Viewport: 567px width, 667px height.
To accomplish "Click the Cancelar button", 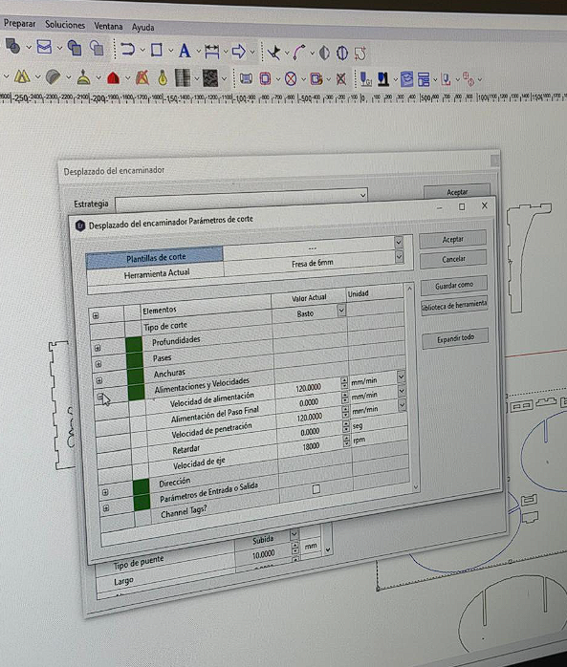I will tap(453, 259).
